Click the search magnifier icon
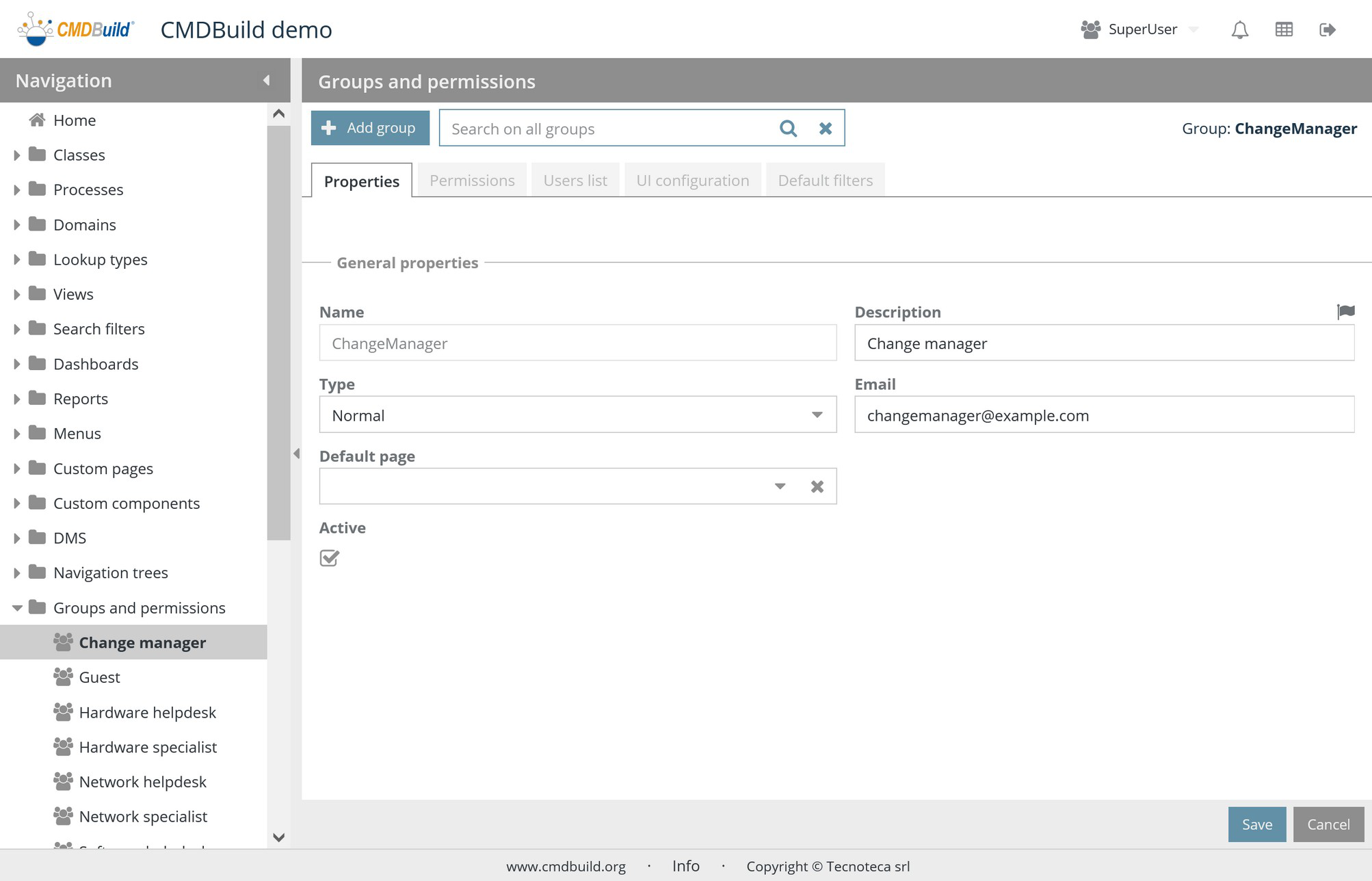Image resolution: width=1372 pixels, height=881 pixels. pos(788,129)
